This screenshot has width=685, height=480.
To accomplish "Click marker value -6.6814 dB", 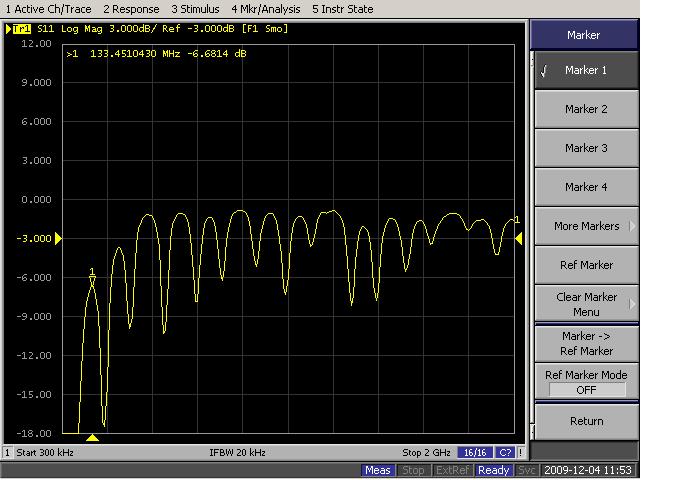I will (x=217, y=54).
